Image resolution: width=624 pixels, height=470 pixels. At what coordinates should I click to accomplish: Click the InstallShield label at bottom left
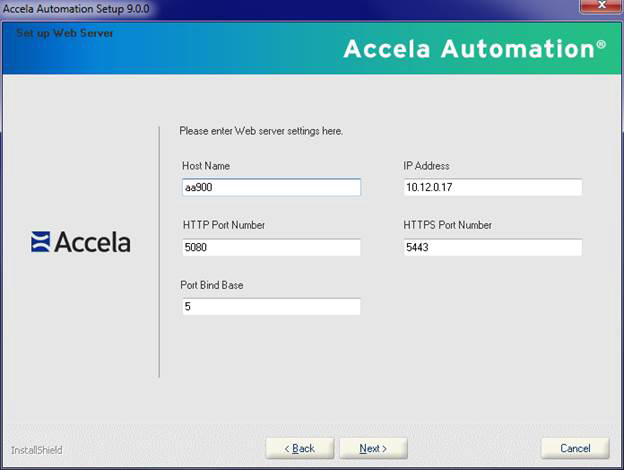click(x=36, y=450)
